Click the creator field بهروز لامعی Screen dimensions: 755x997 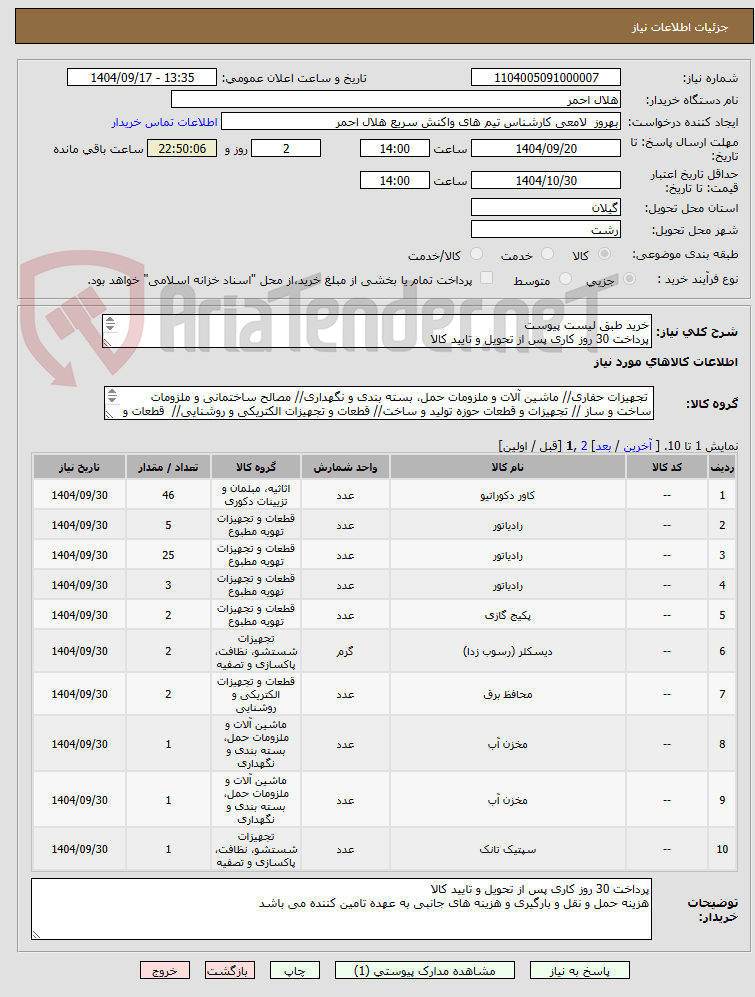421,122
